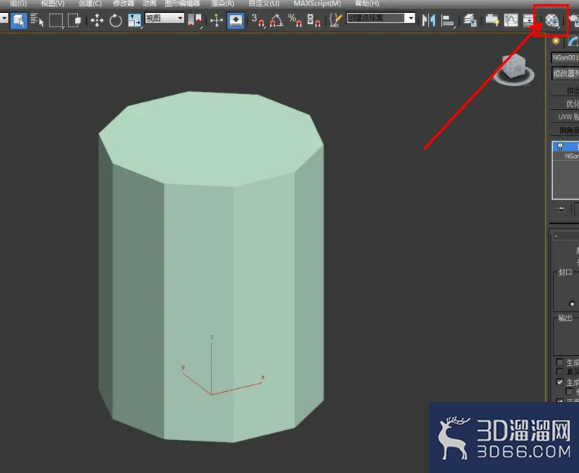The width and height of the screenshot is (579, 473).
Task: Open the 视图 reference coordinate dropdown
Action: click(x=164, y=18)
